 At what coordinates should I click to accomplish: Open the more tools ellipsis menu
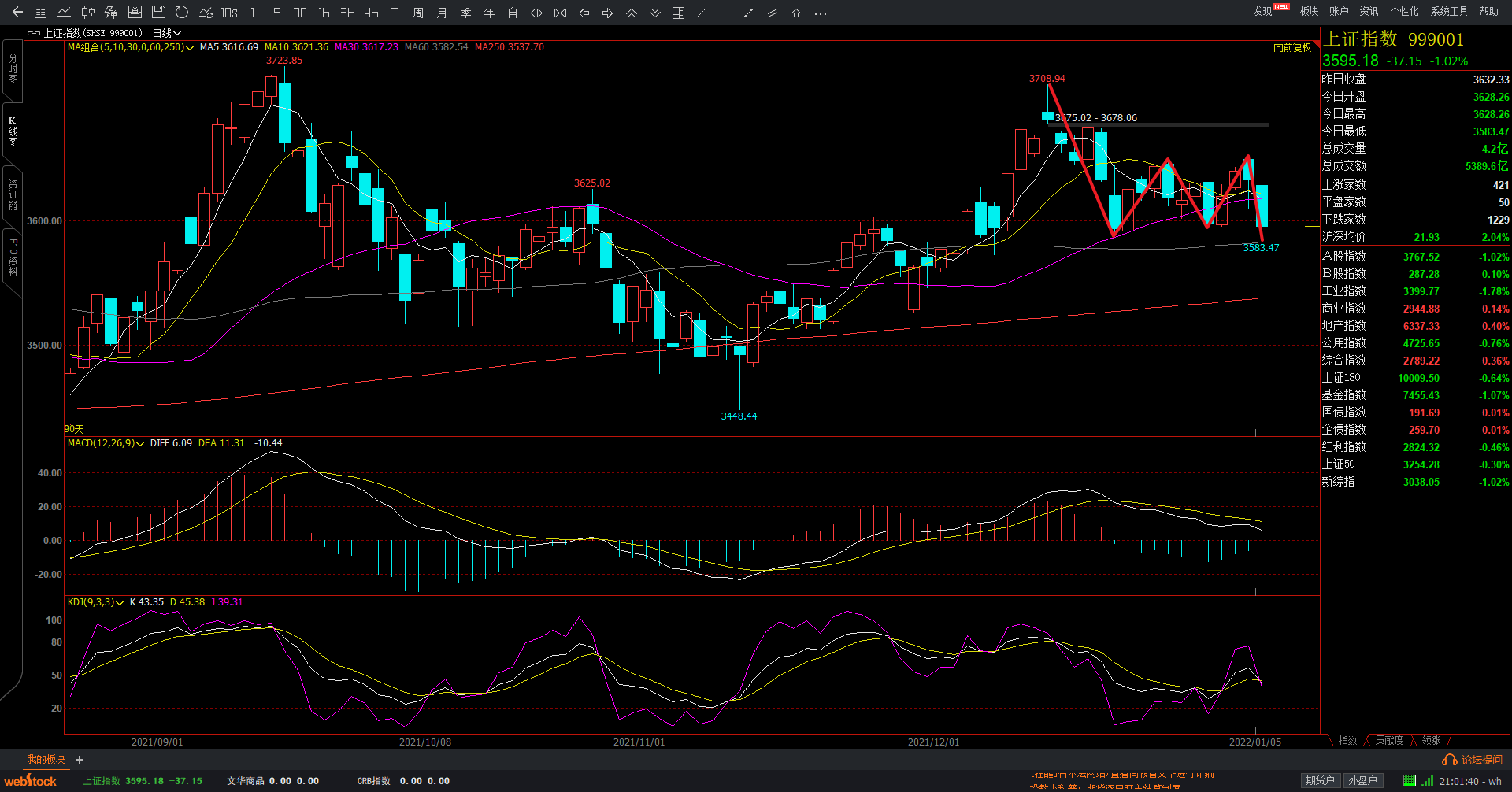point(820,13)
